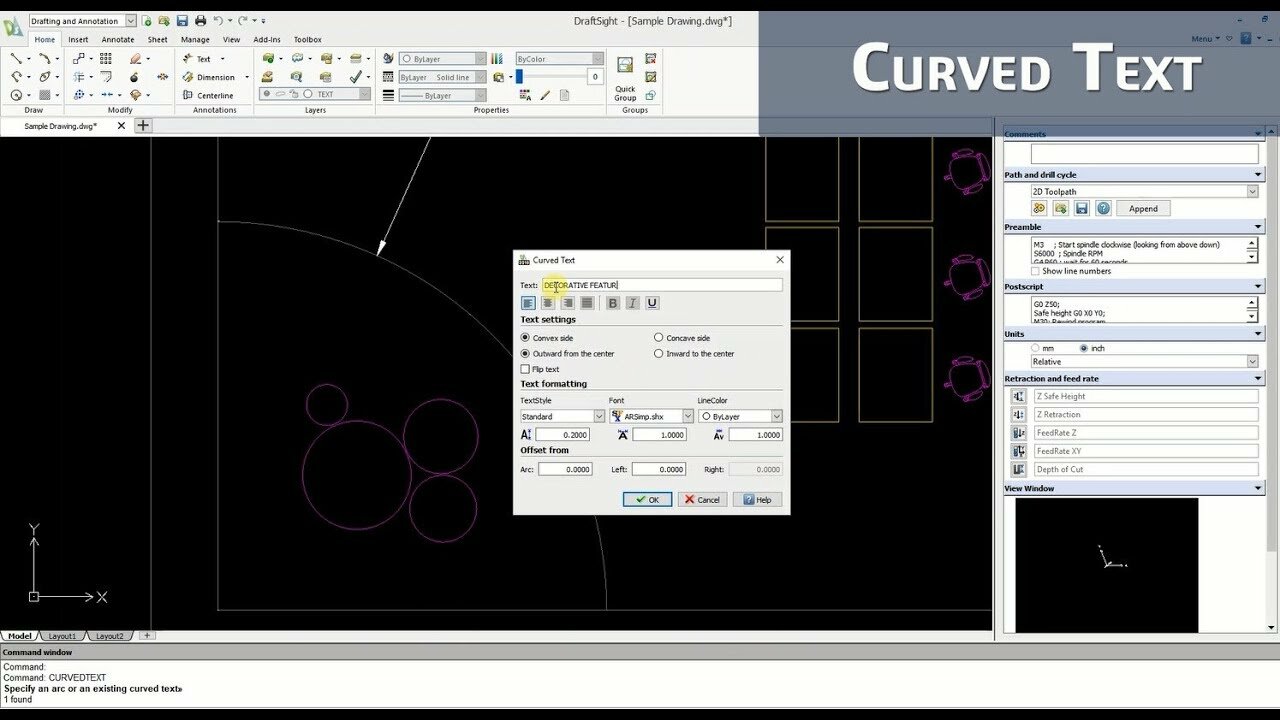Screen dimensions: 1280x720
Task: Click the toolpath help icon beside Append
Action: 1103,209
